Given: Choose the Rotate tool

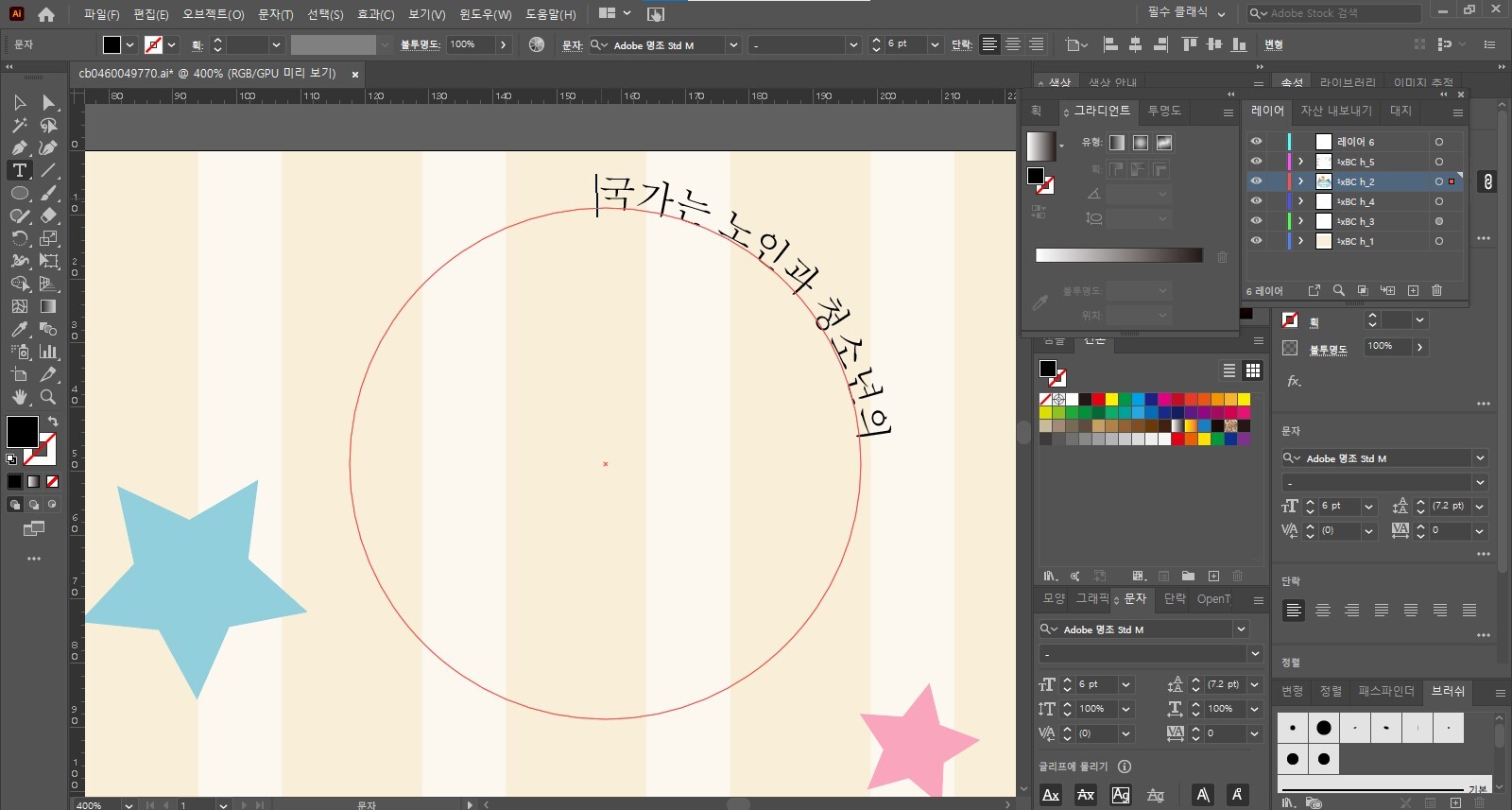Looking at the screenshot, I should click(x=19, y=238).
